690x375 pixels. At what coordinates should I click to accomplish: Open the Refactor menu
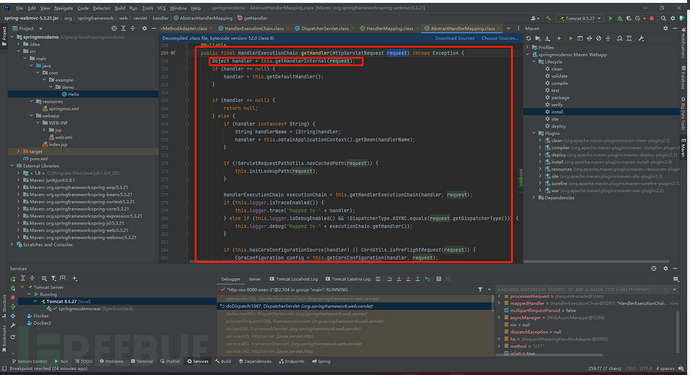click(x=102, y=8)
